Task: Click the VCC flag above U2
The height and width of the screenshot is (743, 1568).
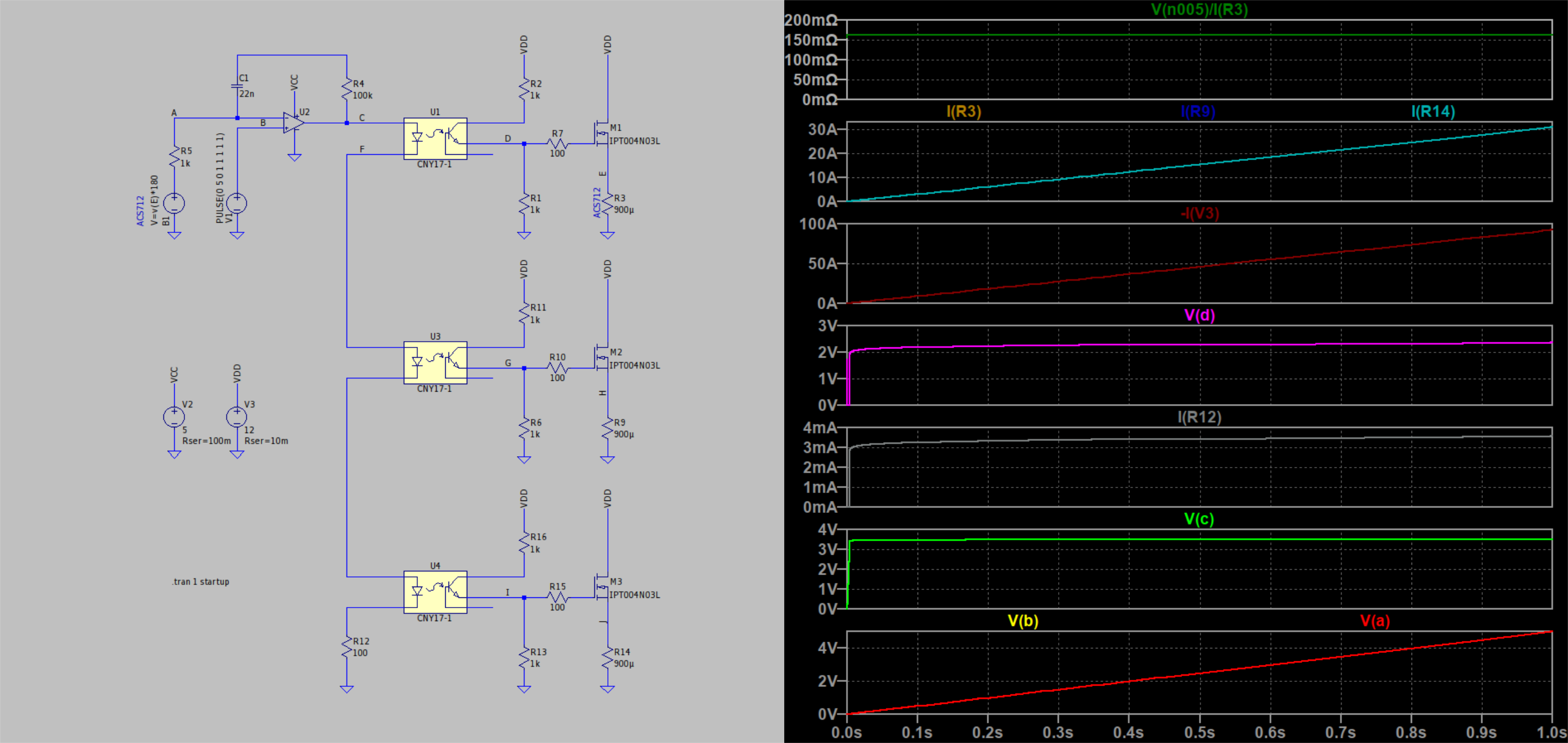Action: click(295, 83)
